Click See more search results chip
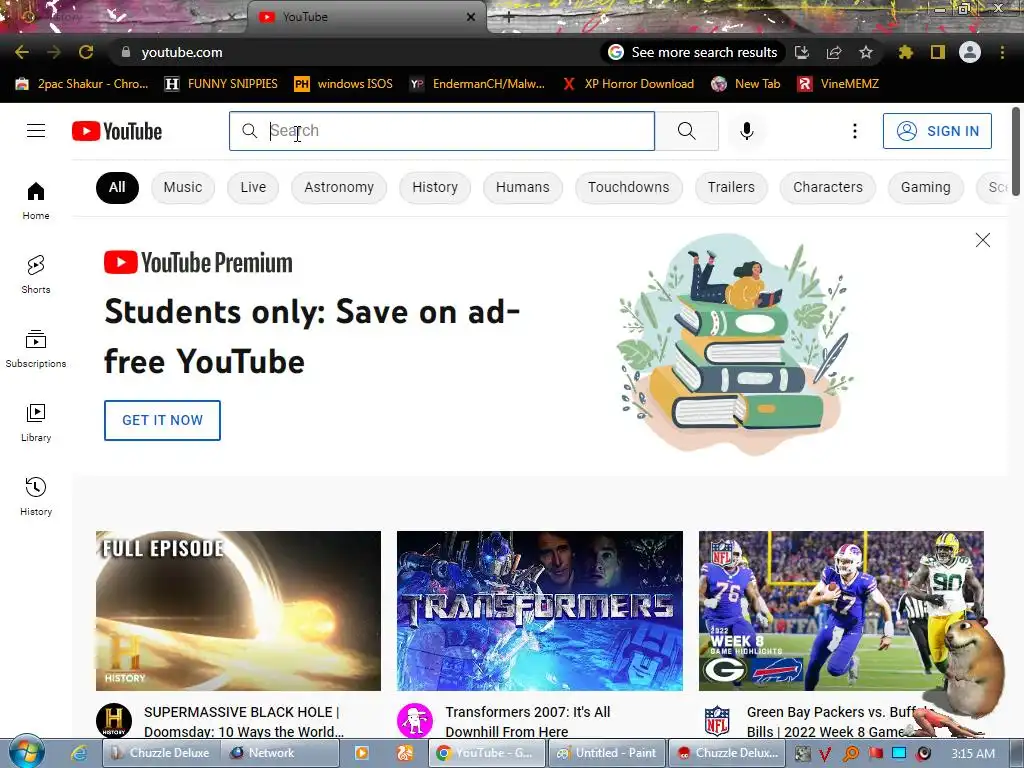This screenshot has width=1024, height=768. [x=692, y=52]
